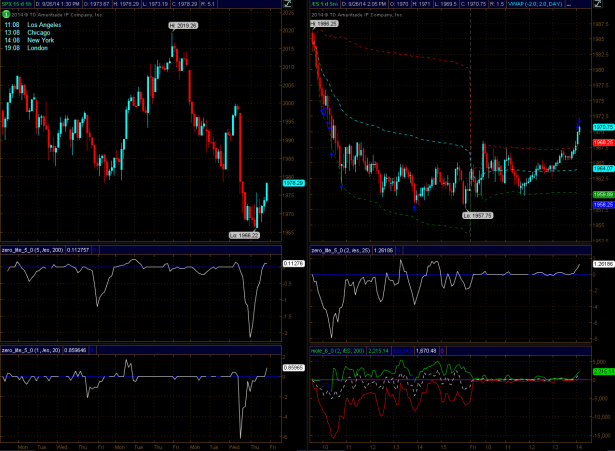Click the SPX 15 d 1h symbol label
This screenshot has width=615, height=451.
point(17,4)
